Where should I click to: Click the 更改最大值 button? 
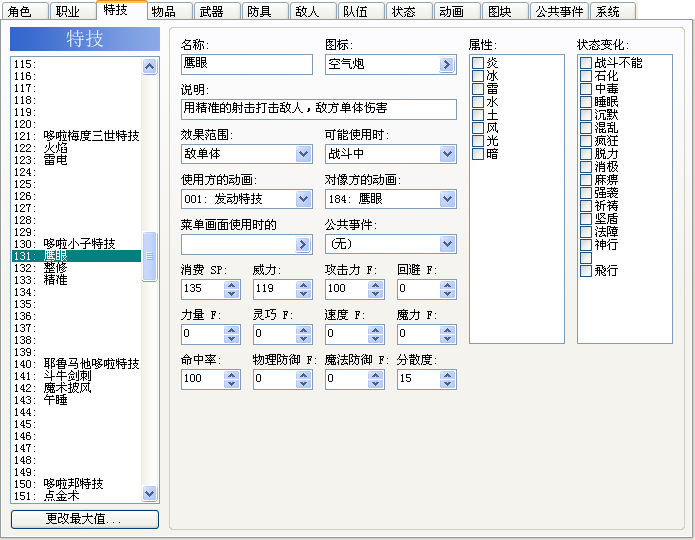pyautogui.click(x=85, y=519)
